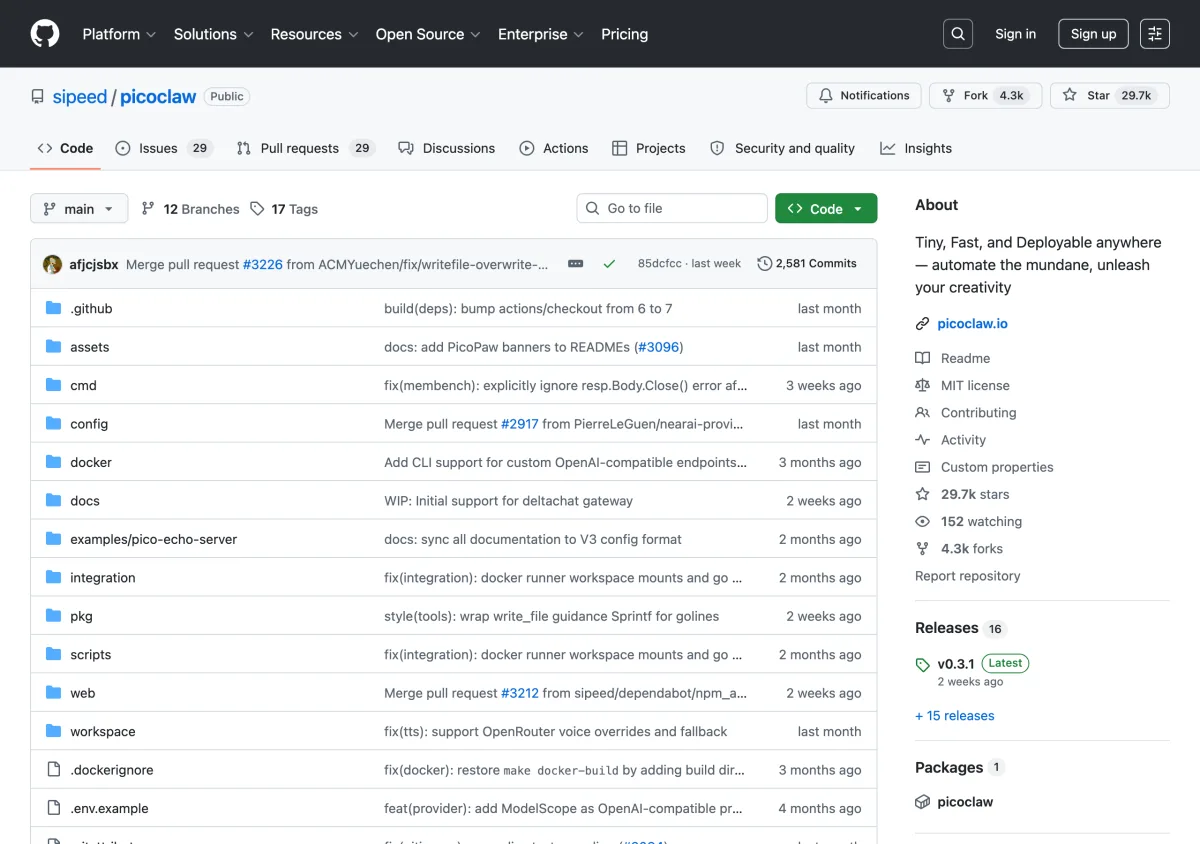Screen dimensions: 1200x844
Task: Click the Sign up button
Action: pos(1093,34)
